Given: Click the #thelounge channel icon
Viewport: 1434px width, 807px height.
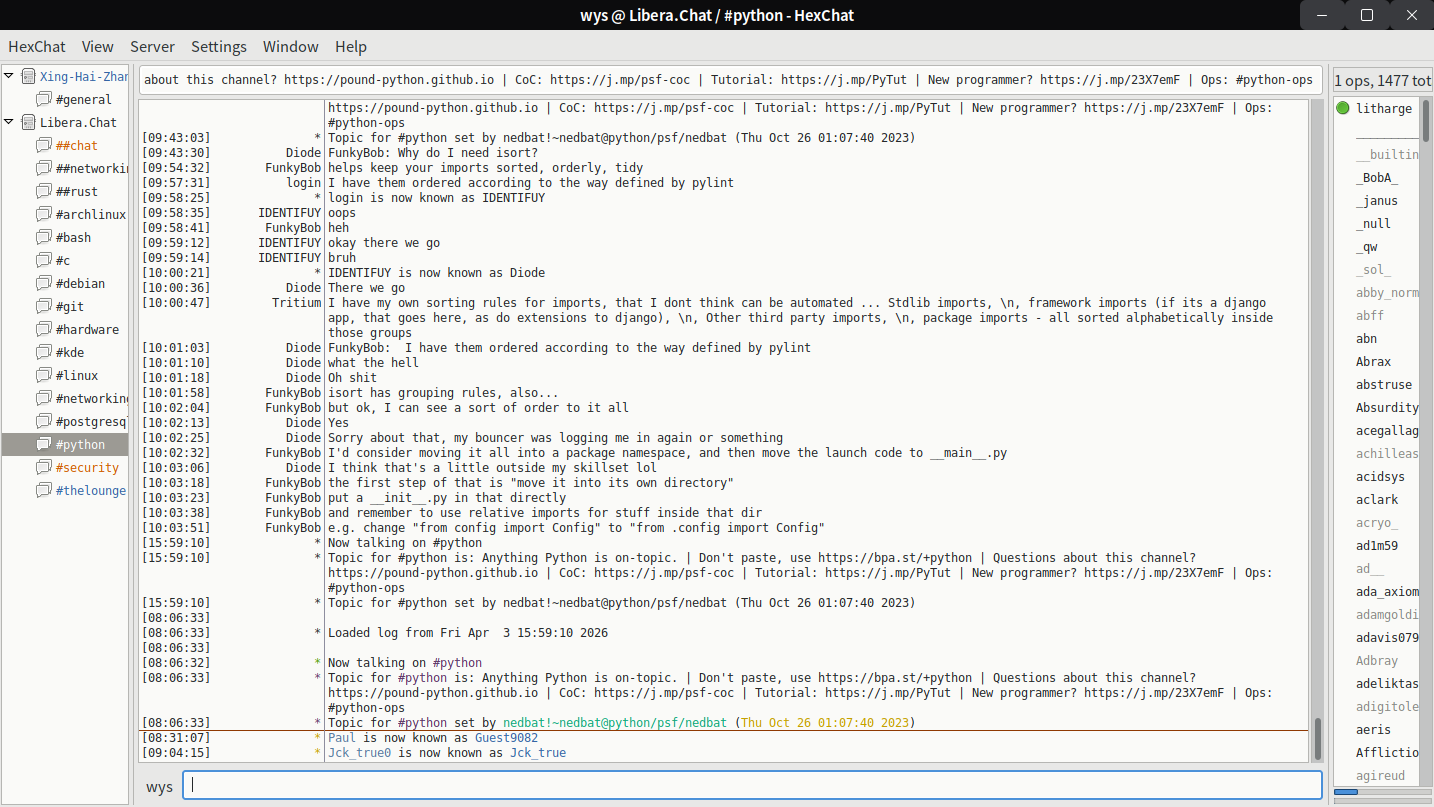Looking at the screenshot, I should coord(43,491).
